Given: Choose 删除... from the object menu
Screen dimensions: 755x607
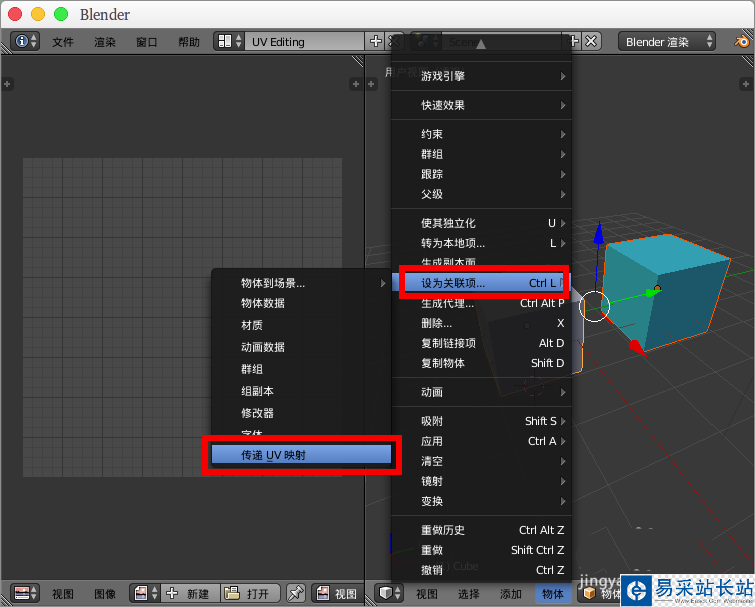Looking at the screenshot, I should click(482, 323).
